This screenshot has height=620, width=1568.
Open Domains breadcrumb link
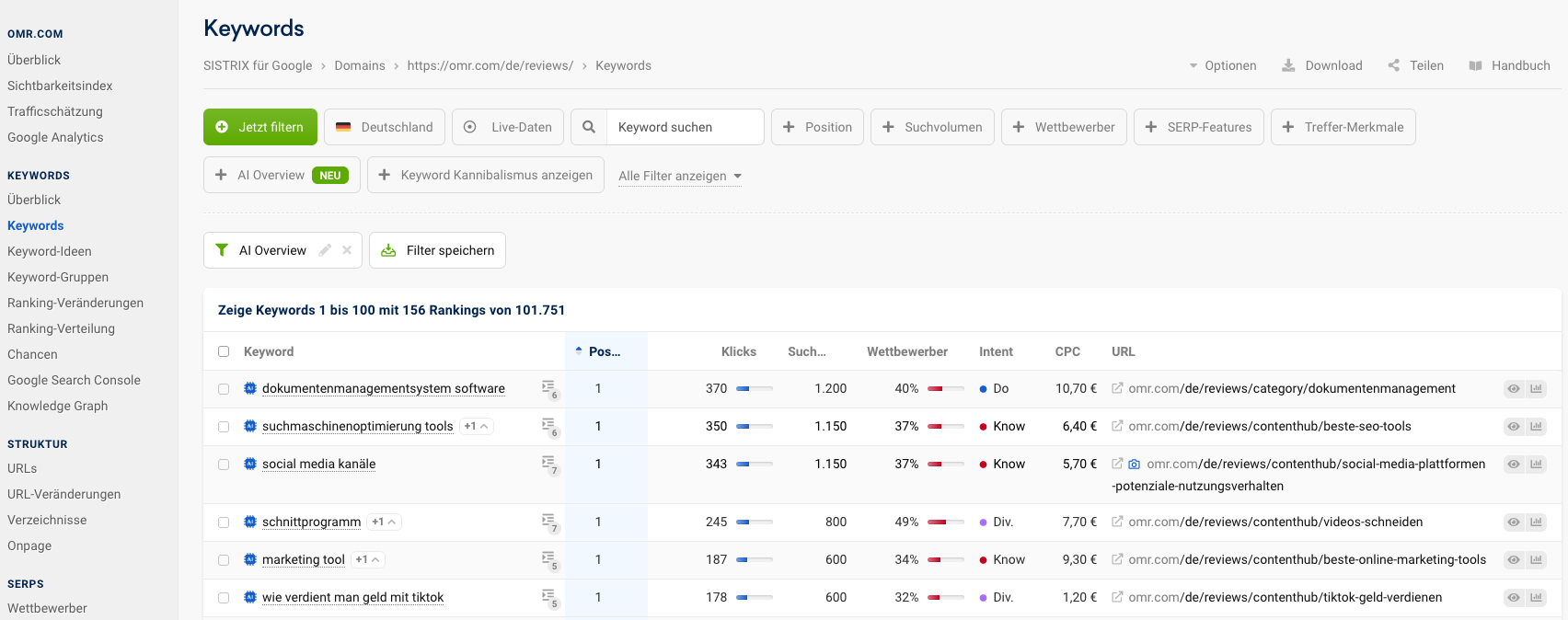click(x=360, y=65)
